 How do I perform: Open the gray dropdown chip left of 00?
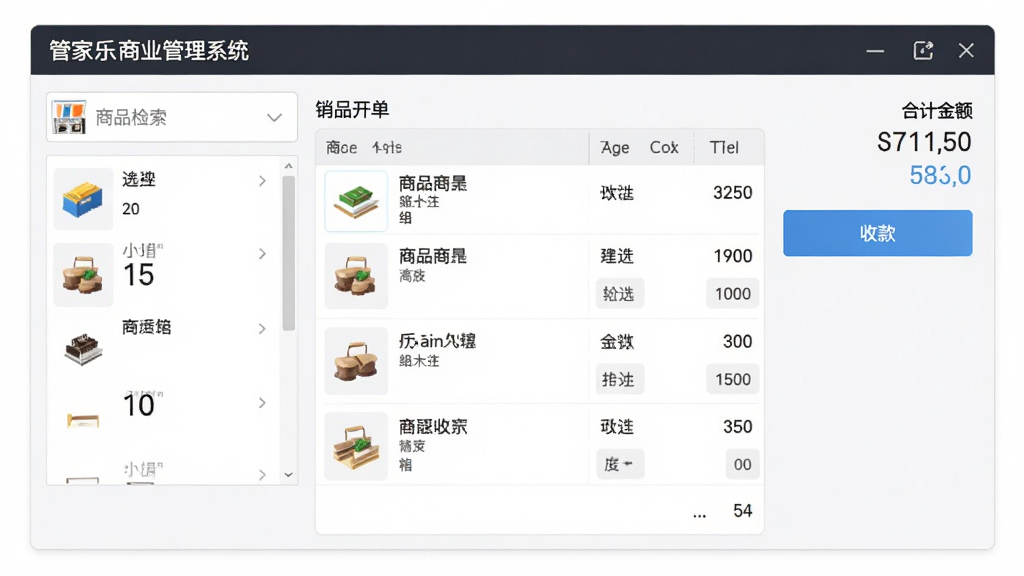click(619, 464)
